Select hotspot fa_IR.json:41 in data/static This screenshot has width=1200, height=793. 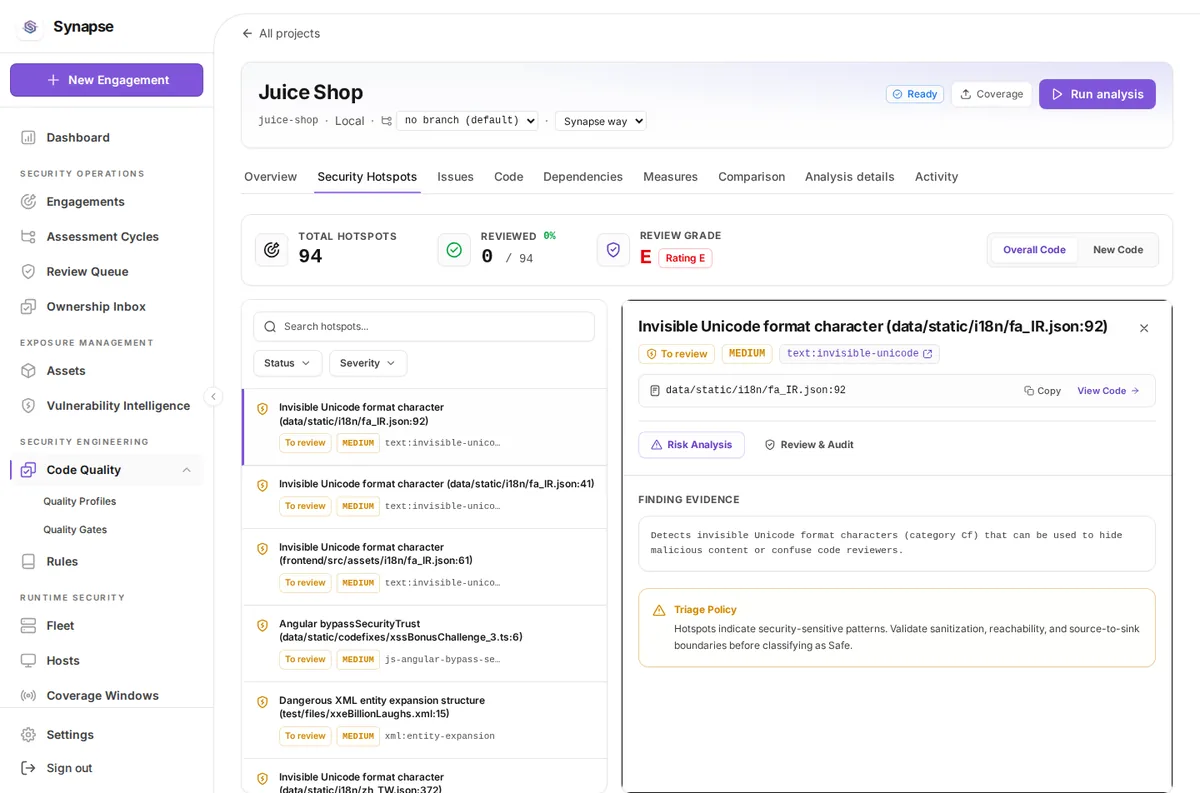pyautogui.click(x=424, y=497)
